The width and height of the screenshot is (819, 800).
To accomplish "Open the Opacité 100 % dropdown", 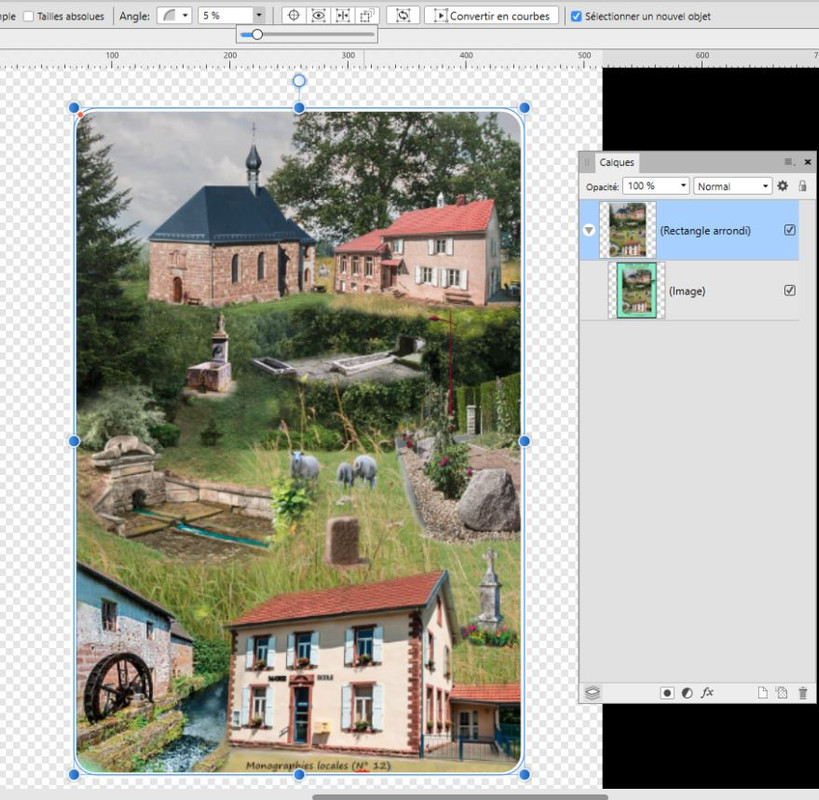I will (x=656, y=186).
